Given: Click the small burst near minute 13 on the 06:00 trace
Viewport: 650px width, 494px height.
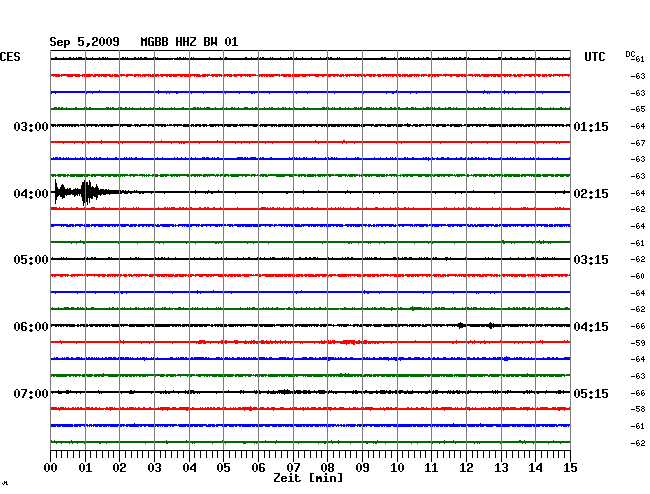Looking at the screenshot, I should (491, 325).
